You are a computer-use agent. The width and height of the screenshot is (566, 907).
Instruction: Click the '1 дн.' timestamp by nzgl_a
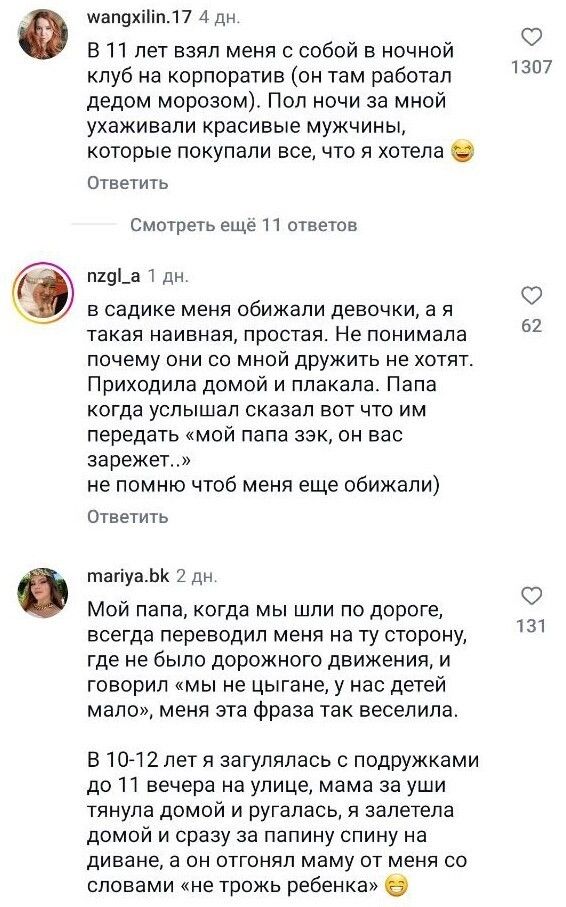coord(168,276)
